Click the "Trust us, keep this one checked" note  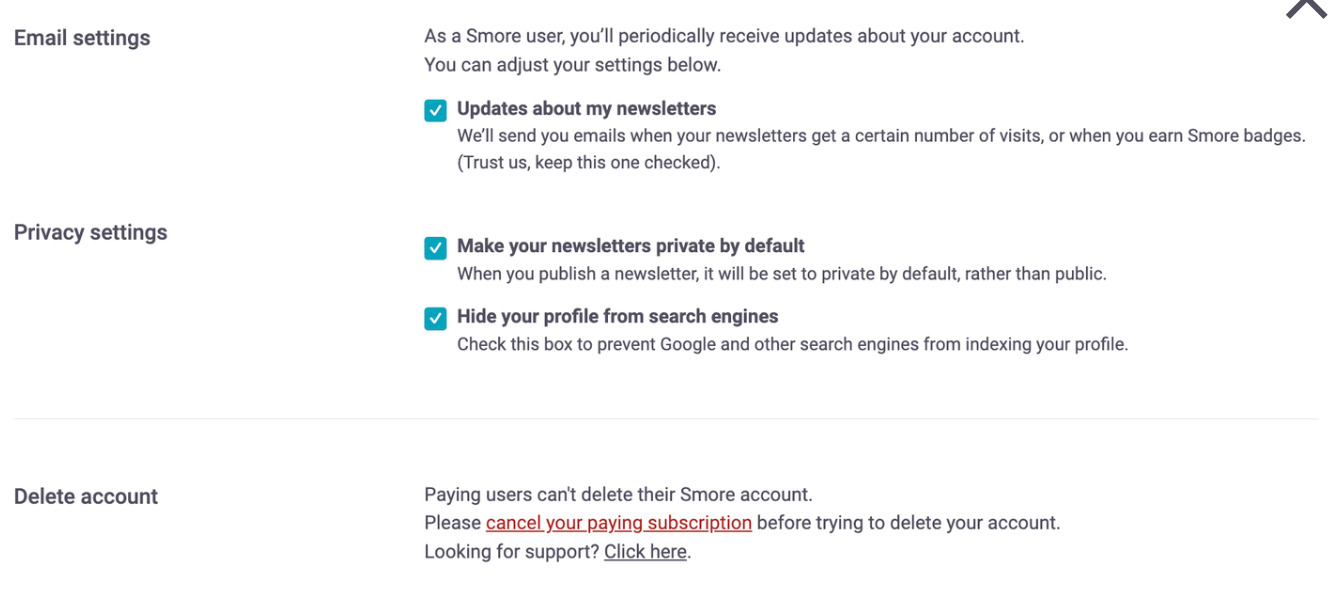(x=588, y=162)
